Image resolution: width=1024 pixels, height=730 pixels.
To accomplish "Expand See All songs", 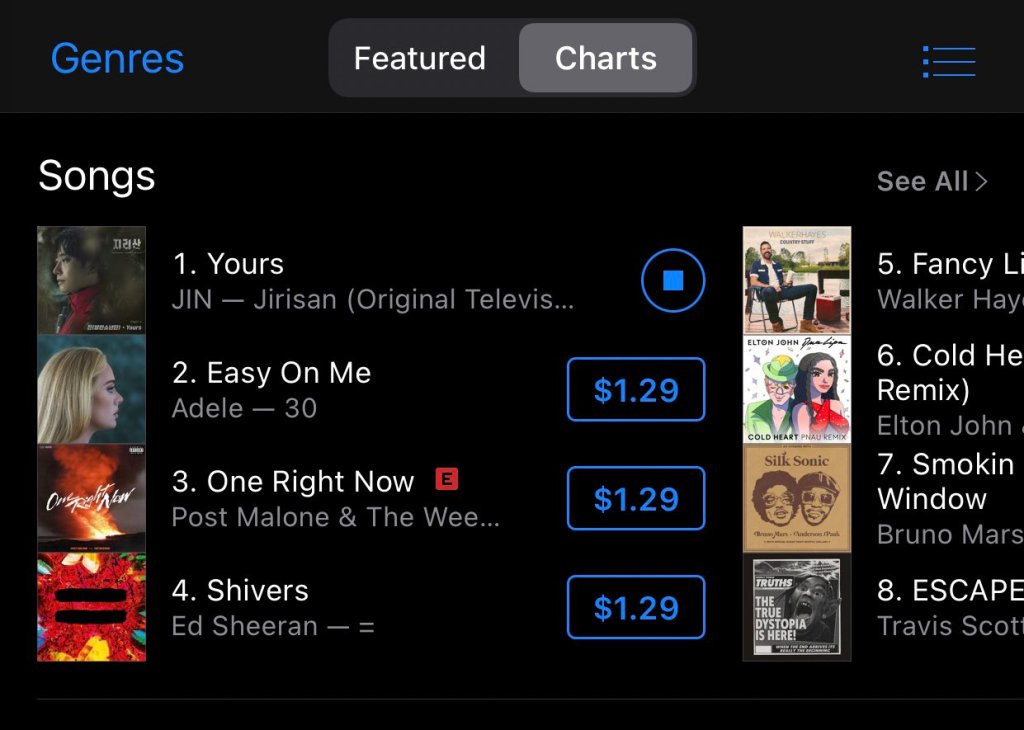I will [x=931, y=181].
